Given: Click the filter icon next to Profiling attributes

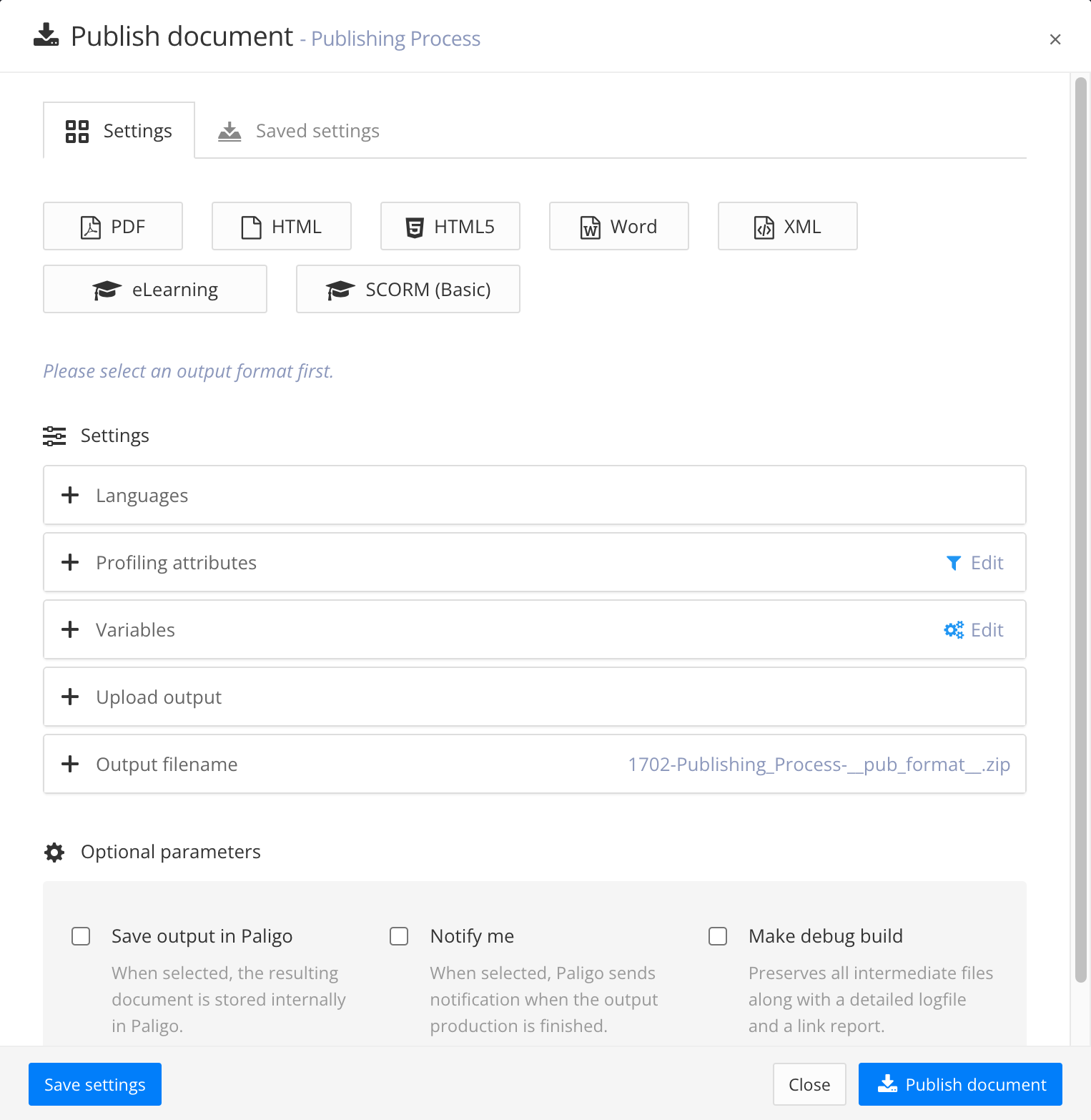Looking at the screenshot, I should tap(953, 563).
